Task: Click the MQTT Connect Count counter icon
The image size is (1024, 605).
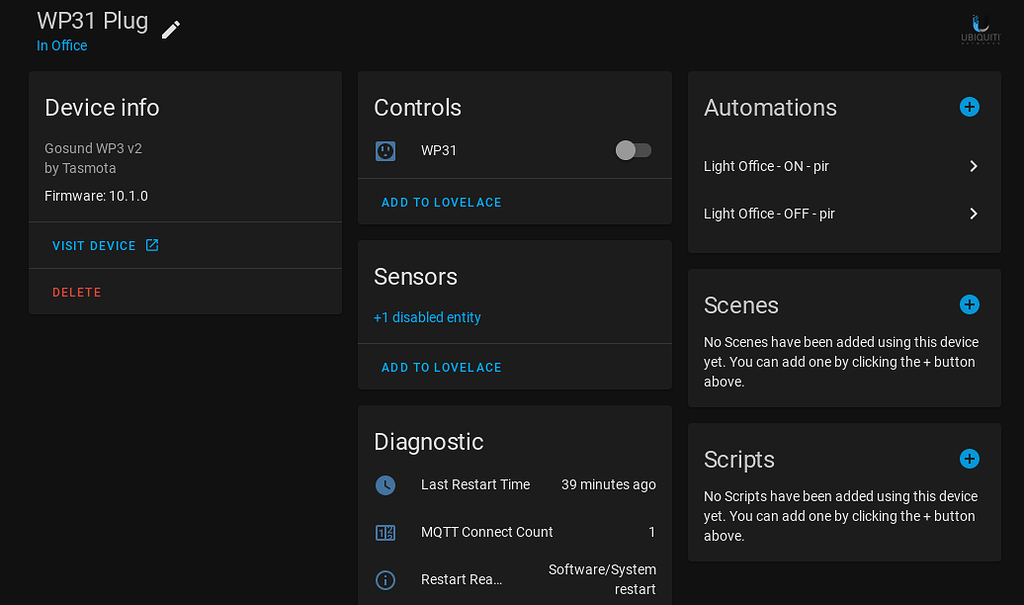Action: (385, 532)
